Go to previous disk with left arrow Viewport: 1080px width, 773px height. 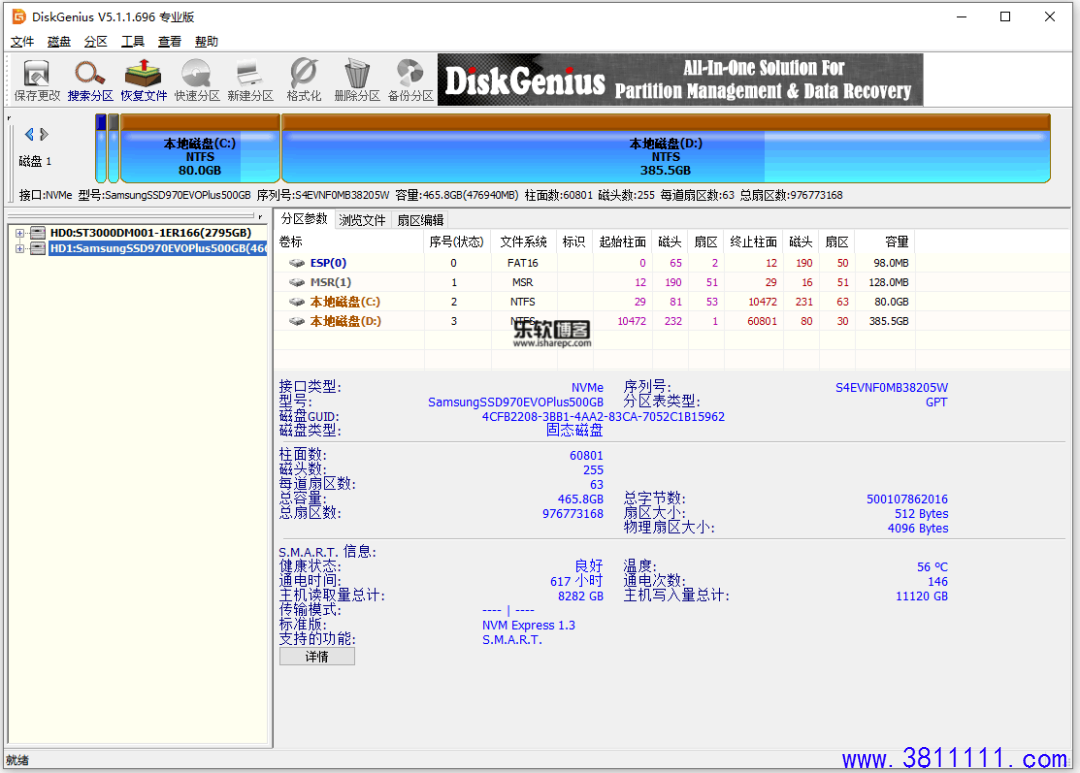pyautogui.click(x=29, y=134)
